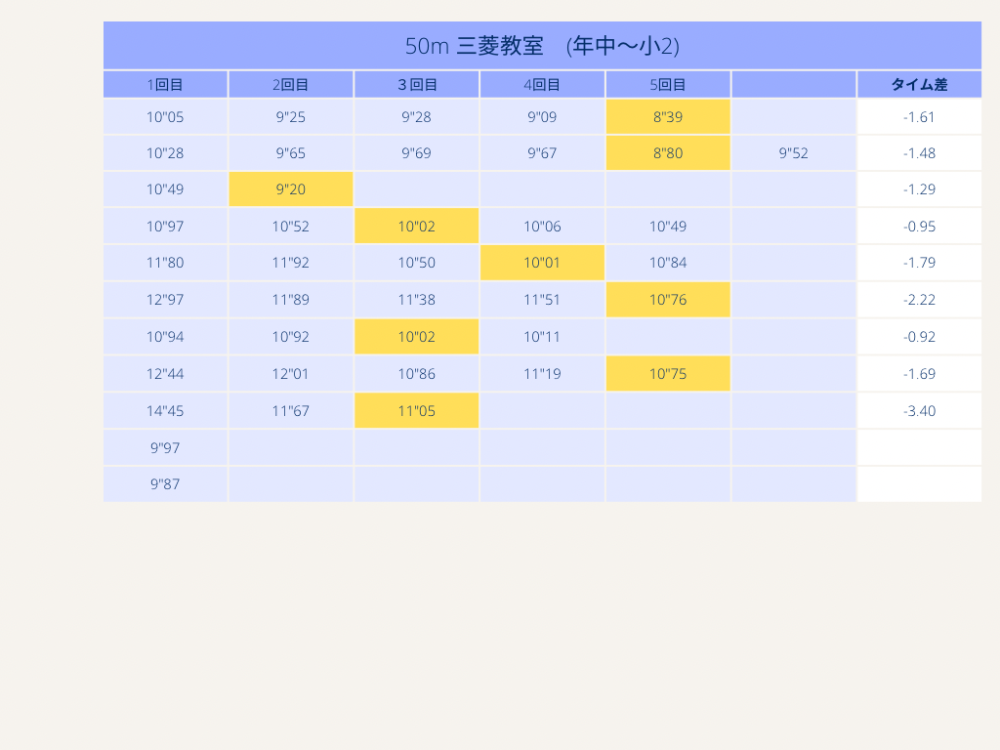Select the 1回目 column header
The width and height of the screenshot is (1000, 750).
click(165, 85)
